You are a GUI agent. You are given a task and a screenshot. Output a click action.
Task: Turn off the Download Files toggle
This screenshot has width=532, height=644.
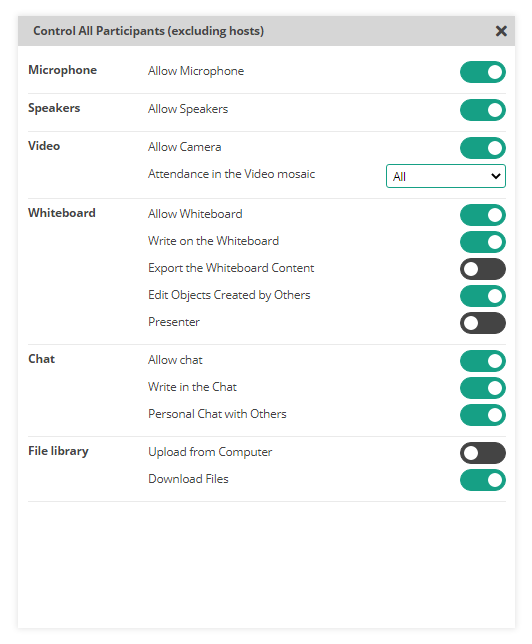[x=483, y=480]
